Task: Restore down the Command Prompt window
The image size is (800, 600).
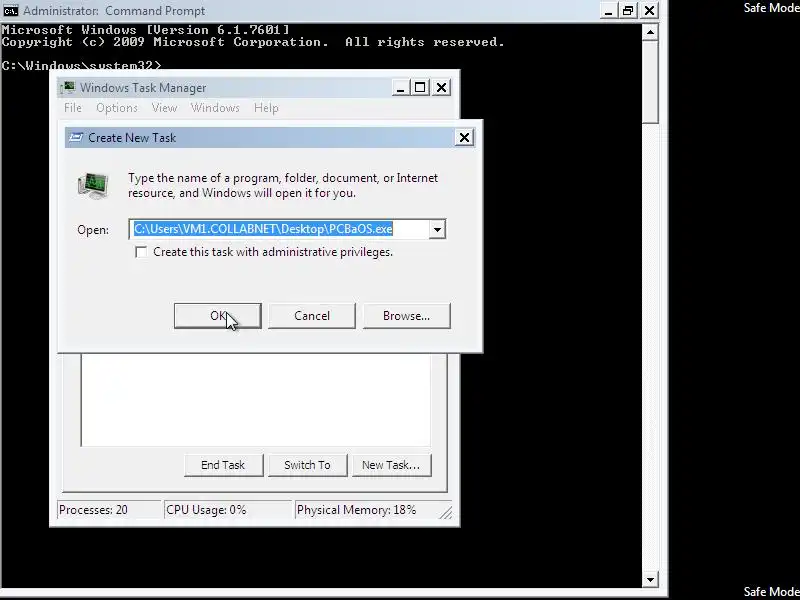Action: [628, 10]
